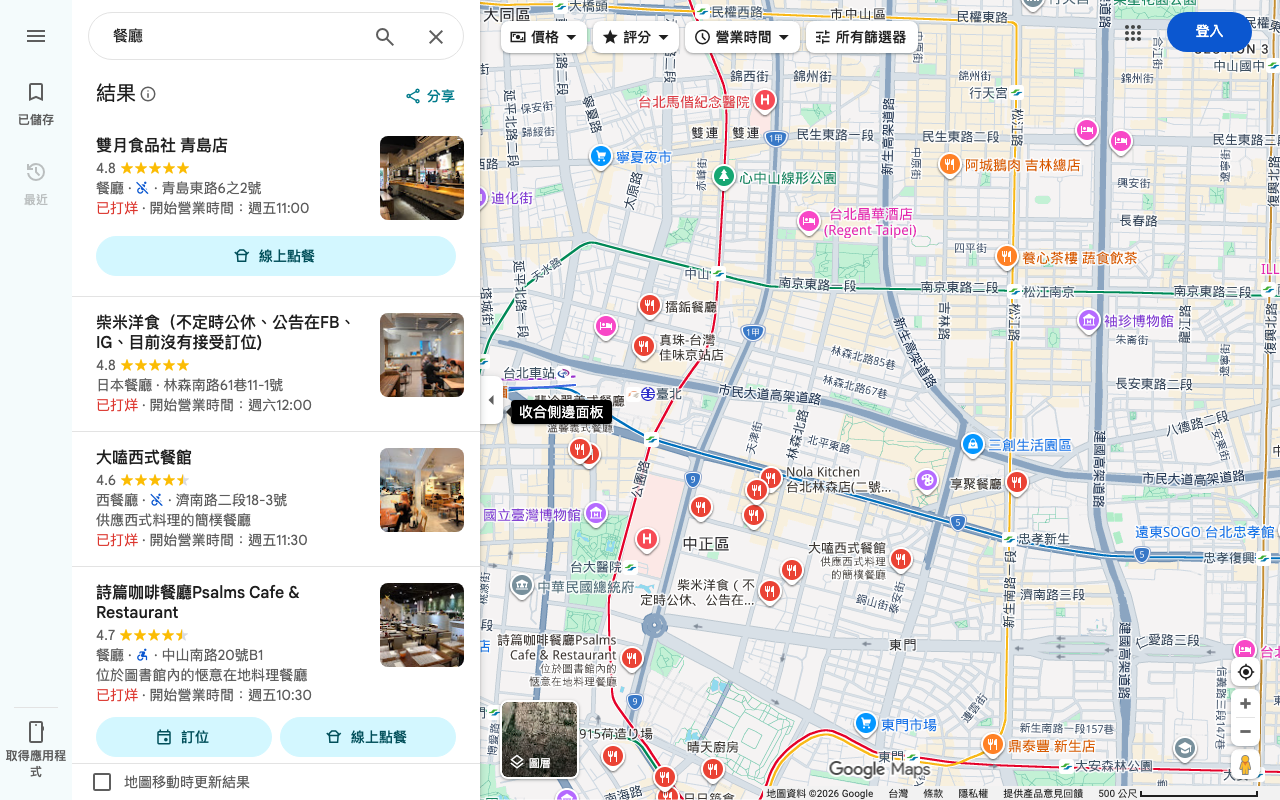Switch map layers with 圖層 thumbnail

click(539, 740)
